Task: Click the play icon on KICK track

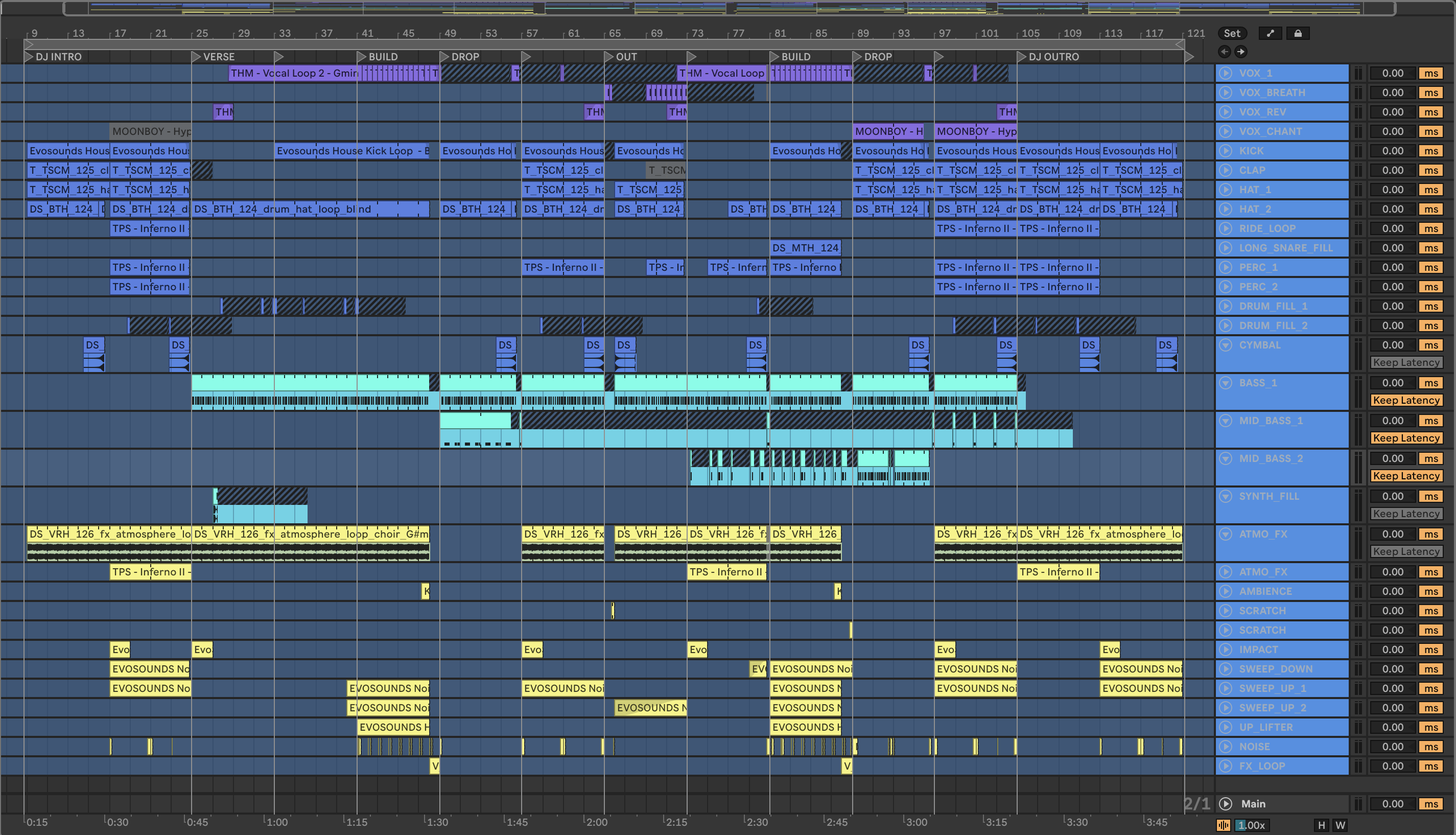Action: [1226, 151]
